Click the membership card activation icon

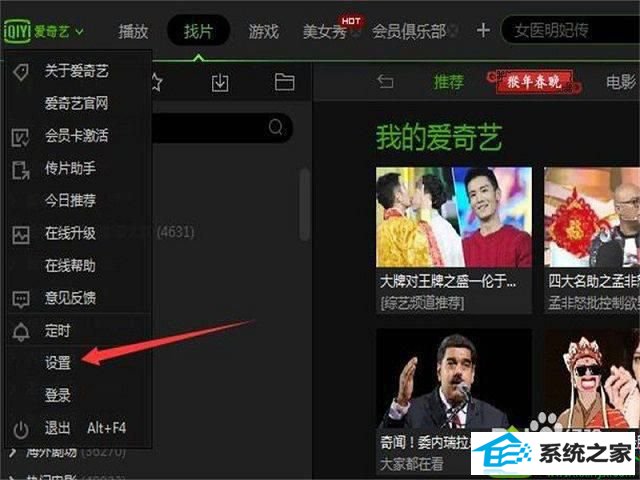(x=20, y=138)
